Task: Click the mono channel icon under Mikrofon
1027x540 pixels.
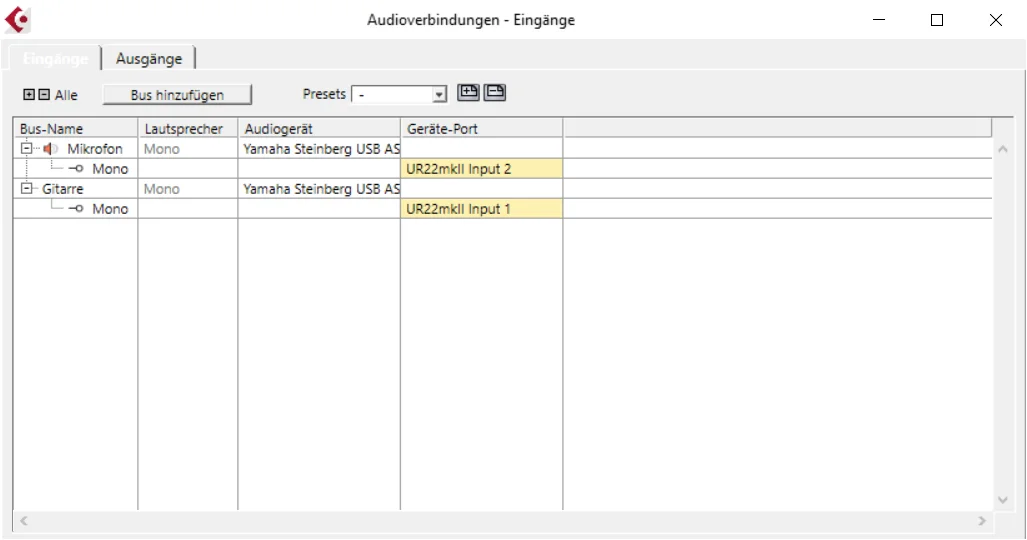Action: click(x=76, y=168)
